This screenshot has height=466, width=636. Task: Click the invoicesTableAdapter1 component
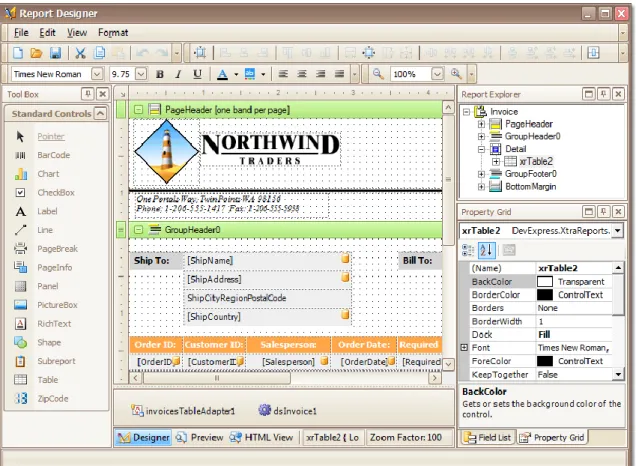[x=183, y=411]
